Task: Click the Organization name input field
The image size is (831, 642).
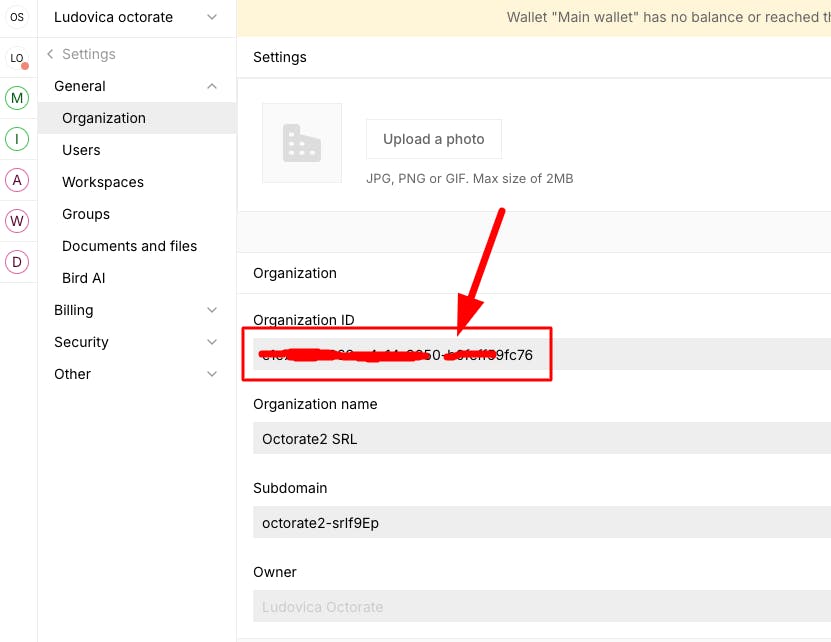Action: click(x=540, y=438)
